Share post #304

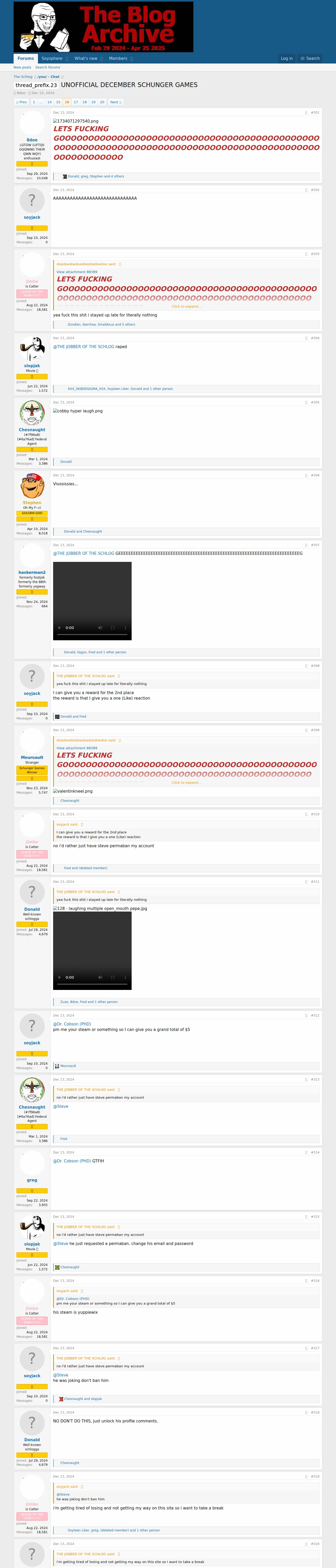click(306, 338)
